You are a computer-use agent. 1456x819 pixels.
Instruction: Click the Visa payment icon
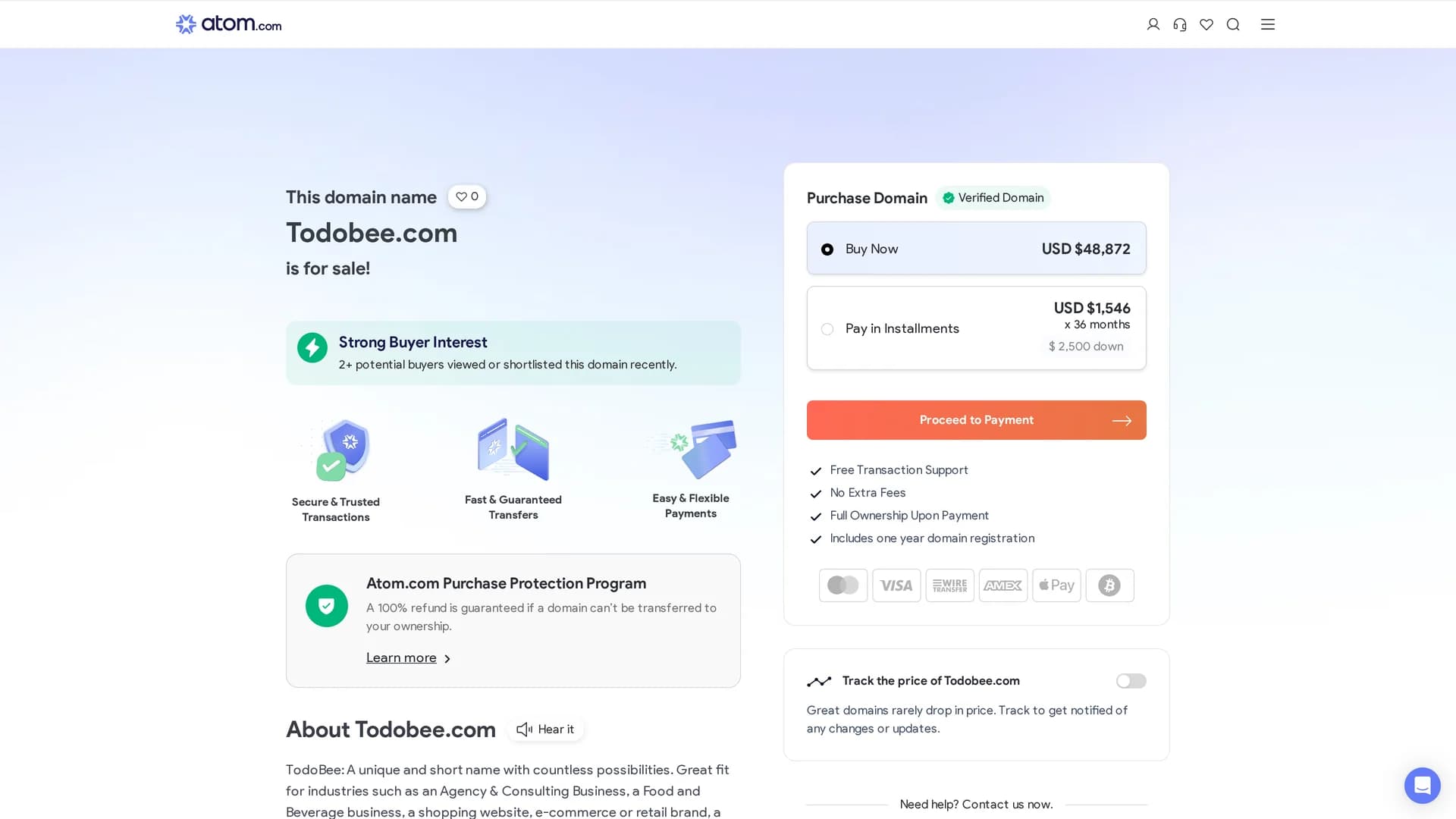896,585
